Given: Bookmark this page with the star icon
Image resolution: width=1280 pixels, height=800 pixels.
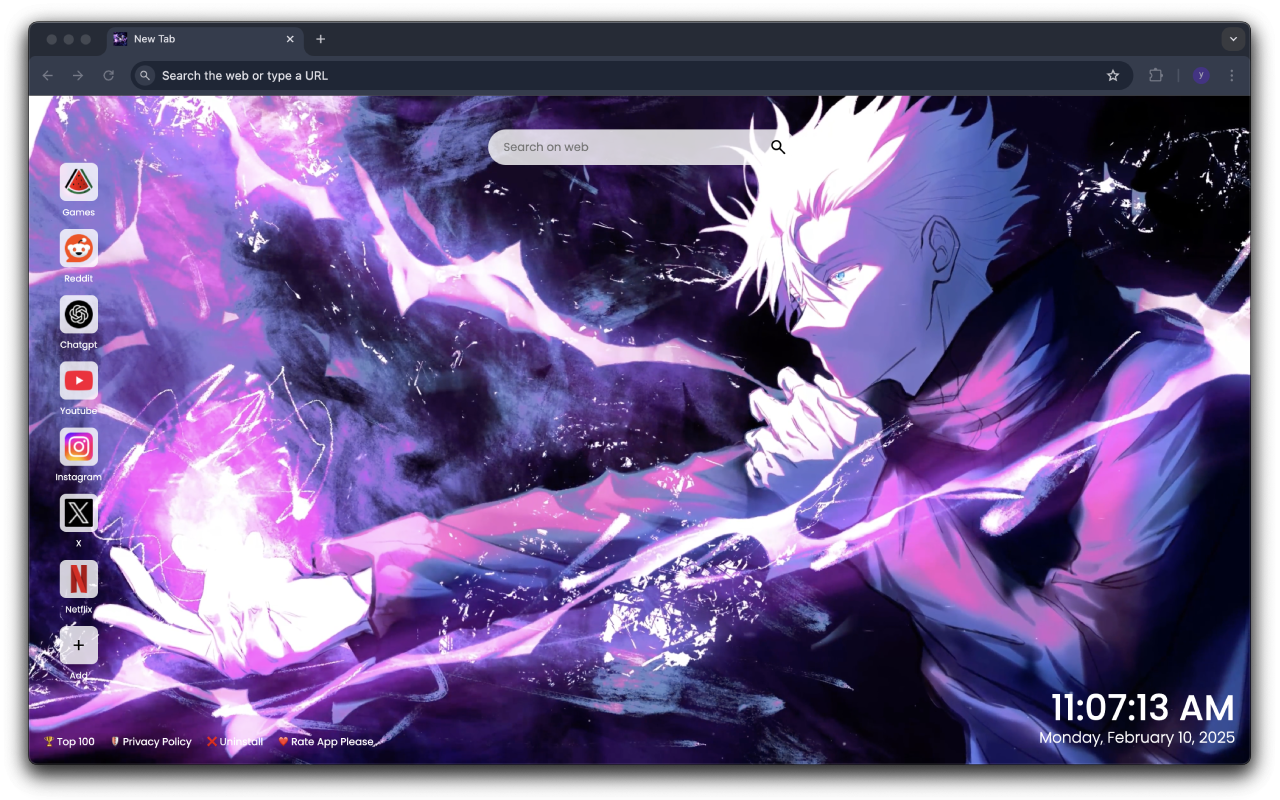Looking at the screenshot, I should pos(1113,75).
